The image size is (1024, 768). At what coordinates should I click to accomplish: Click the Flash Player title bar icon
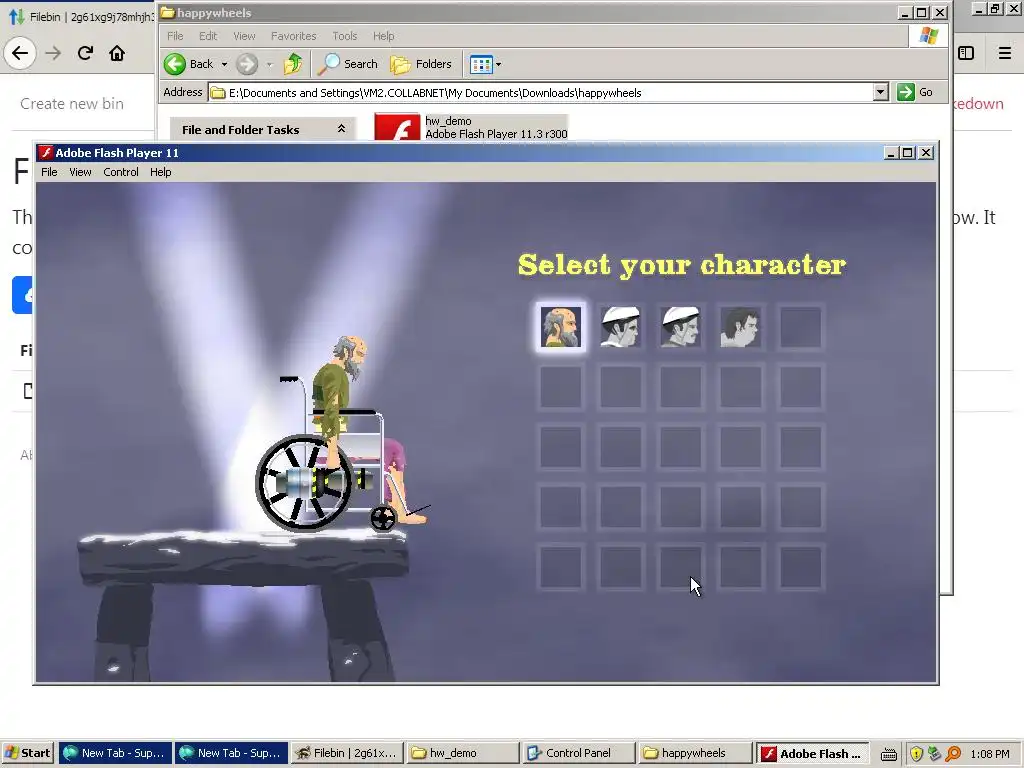coord(46,153)
